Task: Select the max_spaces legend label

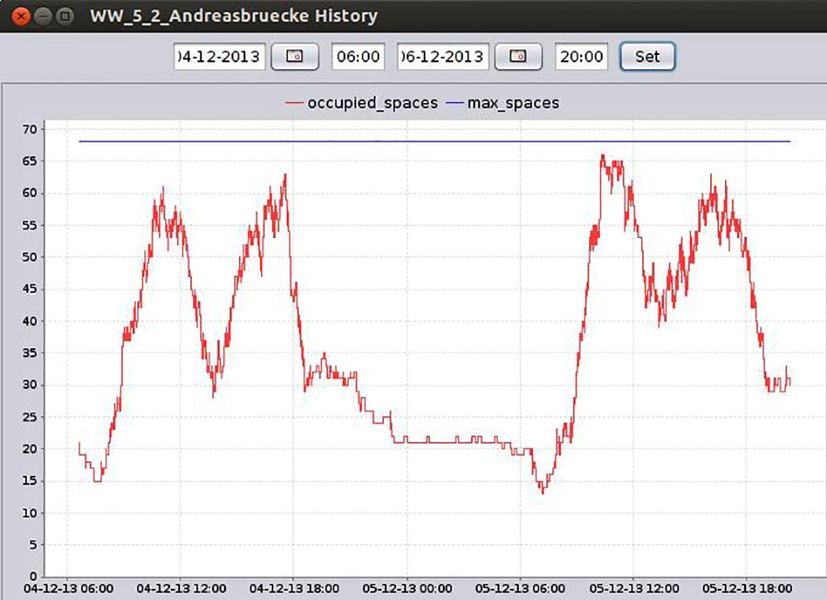Action: point(514,103)
